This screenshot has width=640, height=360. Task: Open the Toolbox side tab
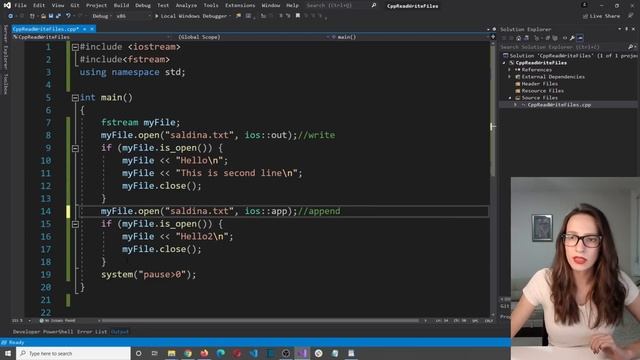pos(5,84)
